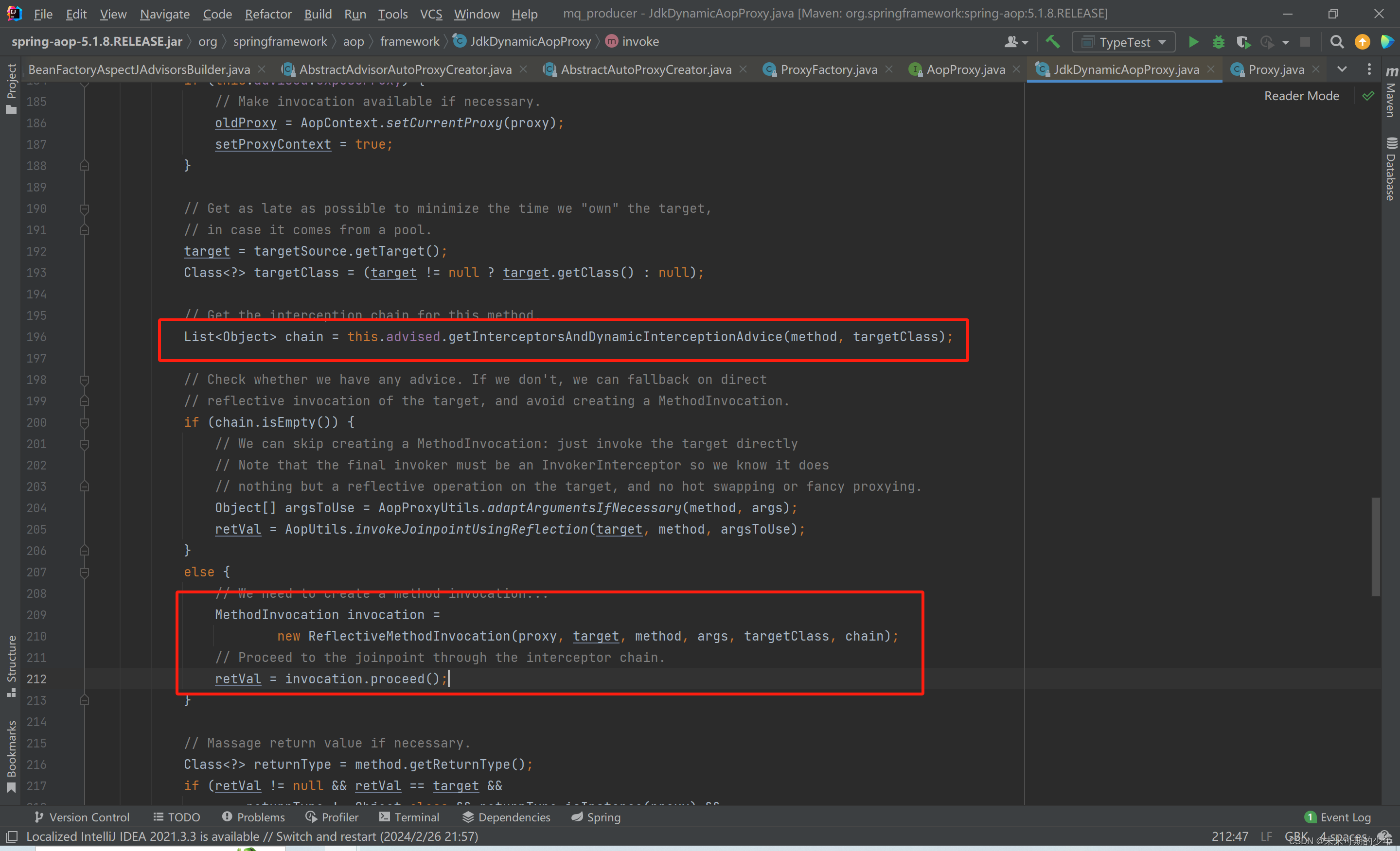1400x851 pixels.
Task: Open the TypeTest run configuration dropdown
Action: (x=1123, y=42)
